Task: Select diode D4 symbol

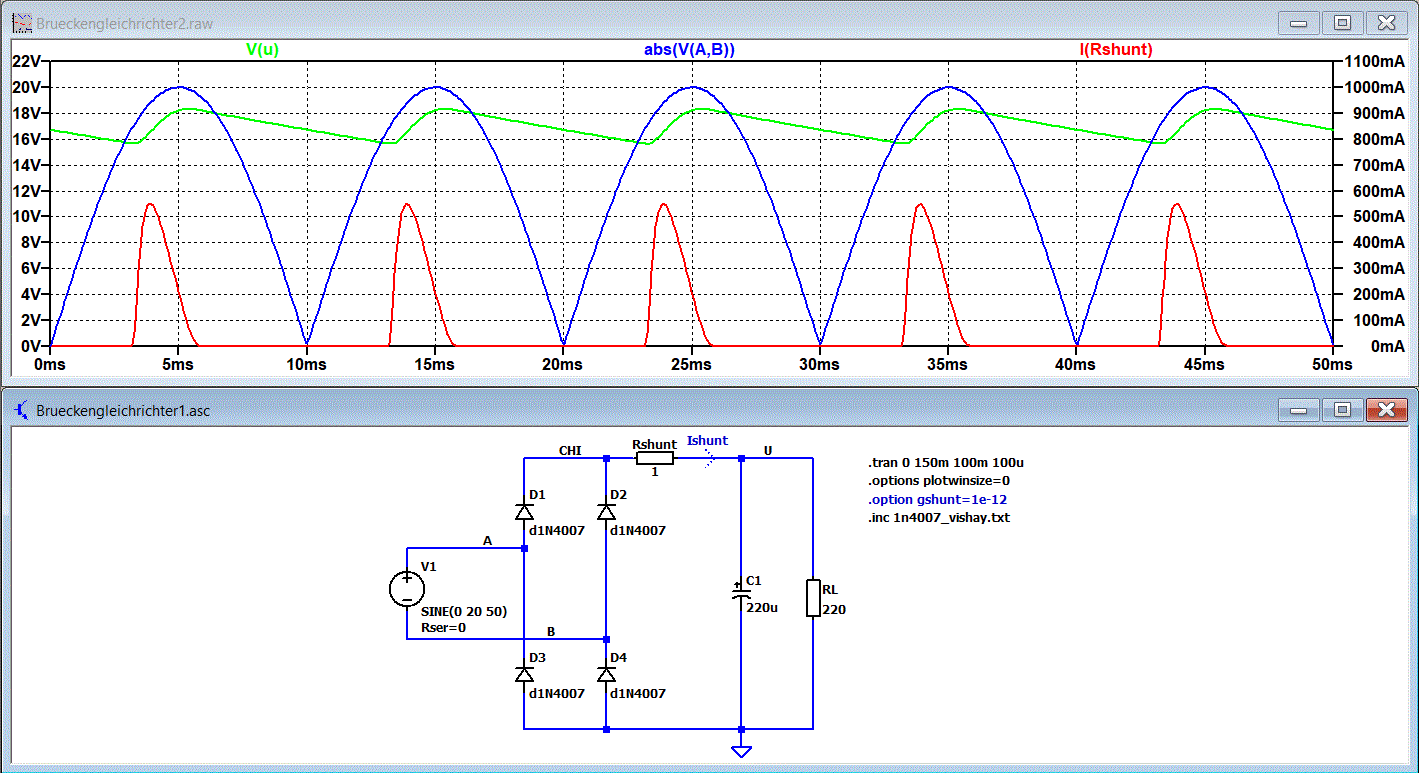Action: pos(606,674)
